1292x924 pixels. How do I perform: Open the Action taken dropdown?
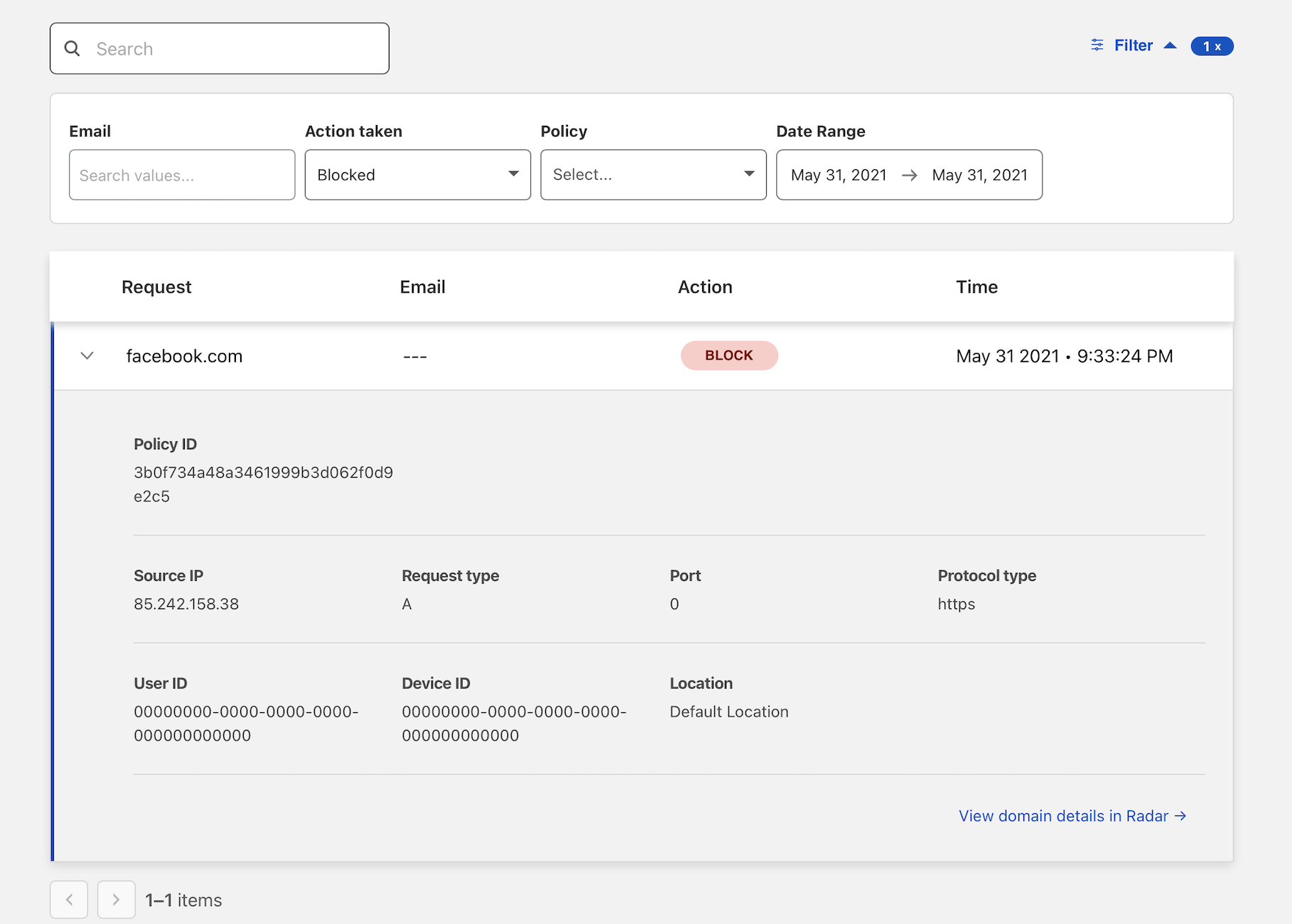417,175
